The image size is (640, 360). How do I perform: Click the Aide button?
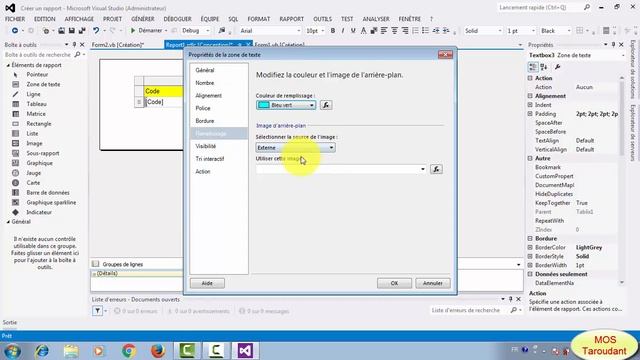click(207, 283)
